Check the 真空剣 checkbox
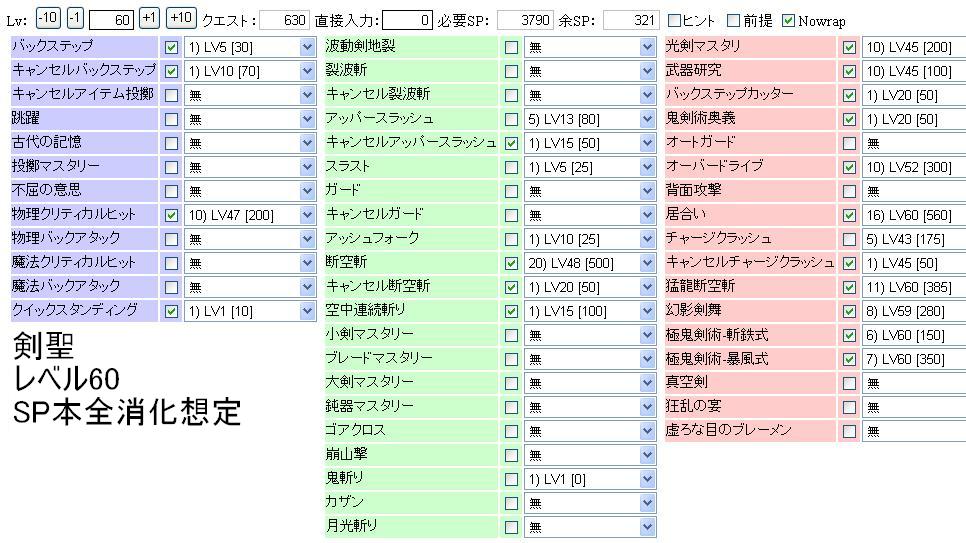Image resolution: width=966 pixels, height=543 pixels. 850,384
